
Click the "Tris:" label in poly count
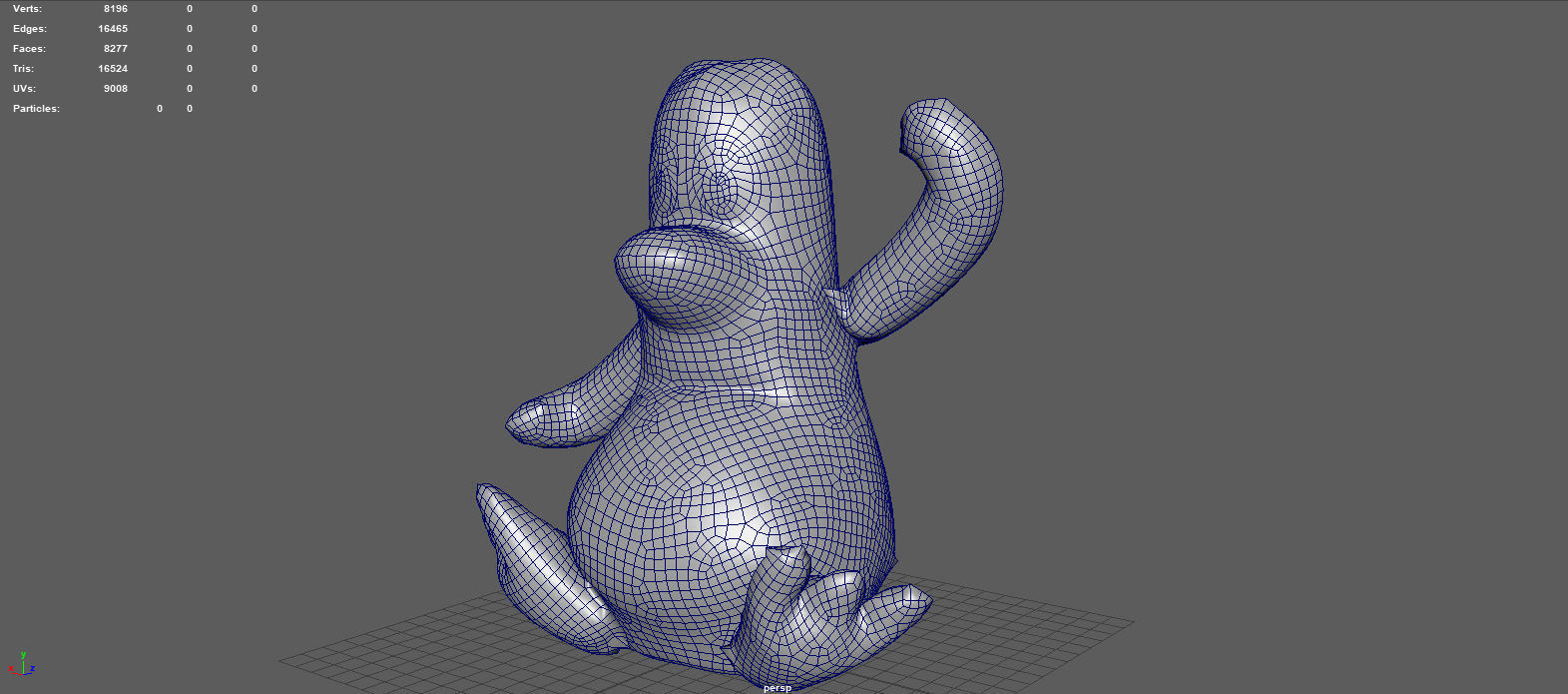23,69
